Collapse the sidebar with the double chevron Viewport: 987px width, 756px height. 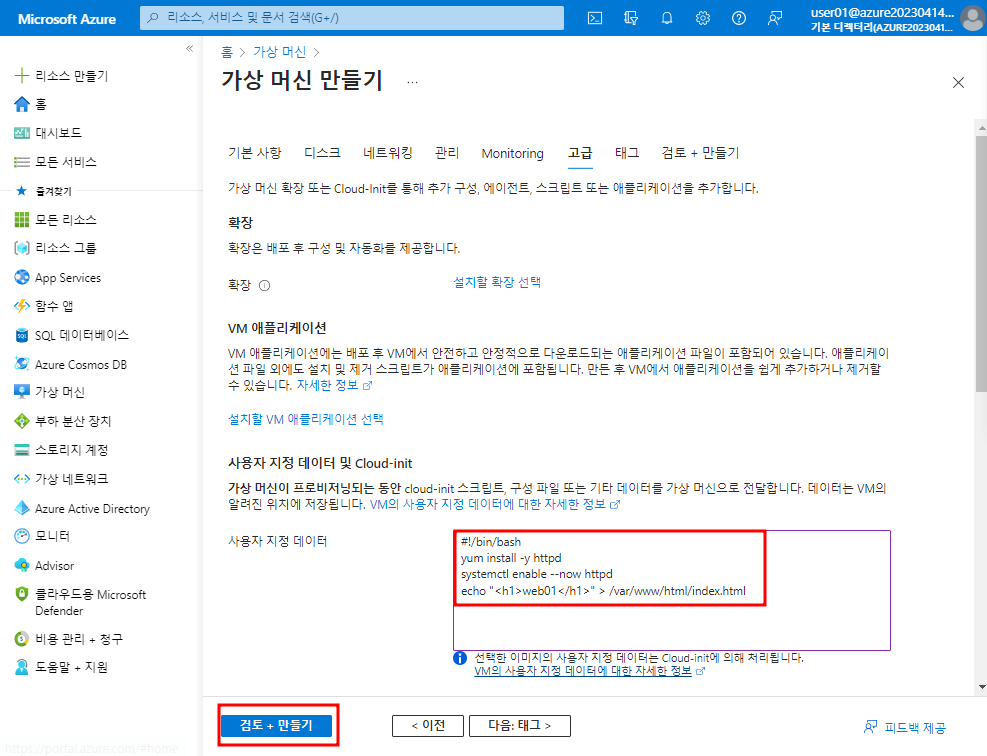189,48
